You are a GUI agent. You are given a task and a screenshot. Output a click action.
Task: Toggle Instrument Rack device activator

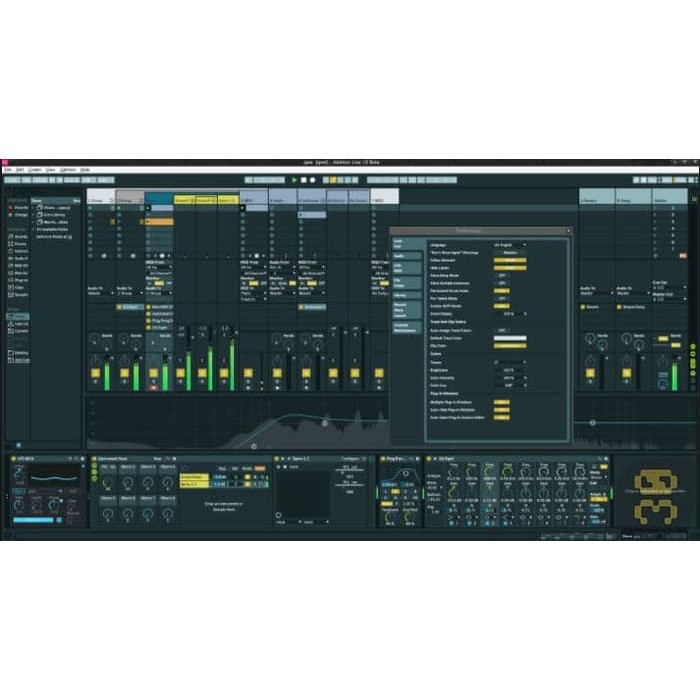tap(94, 458)
